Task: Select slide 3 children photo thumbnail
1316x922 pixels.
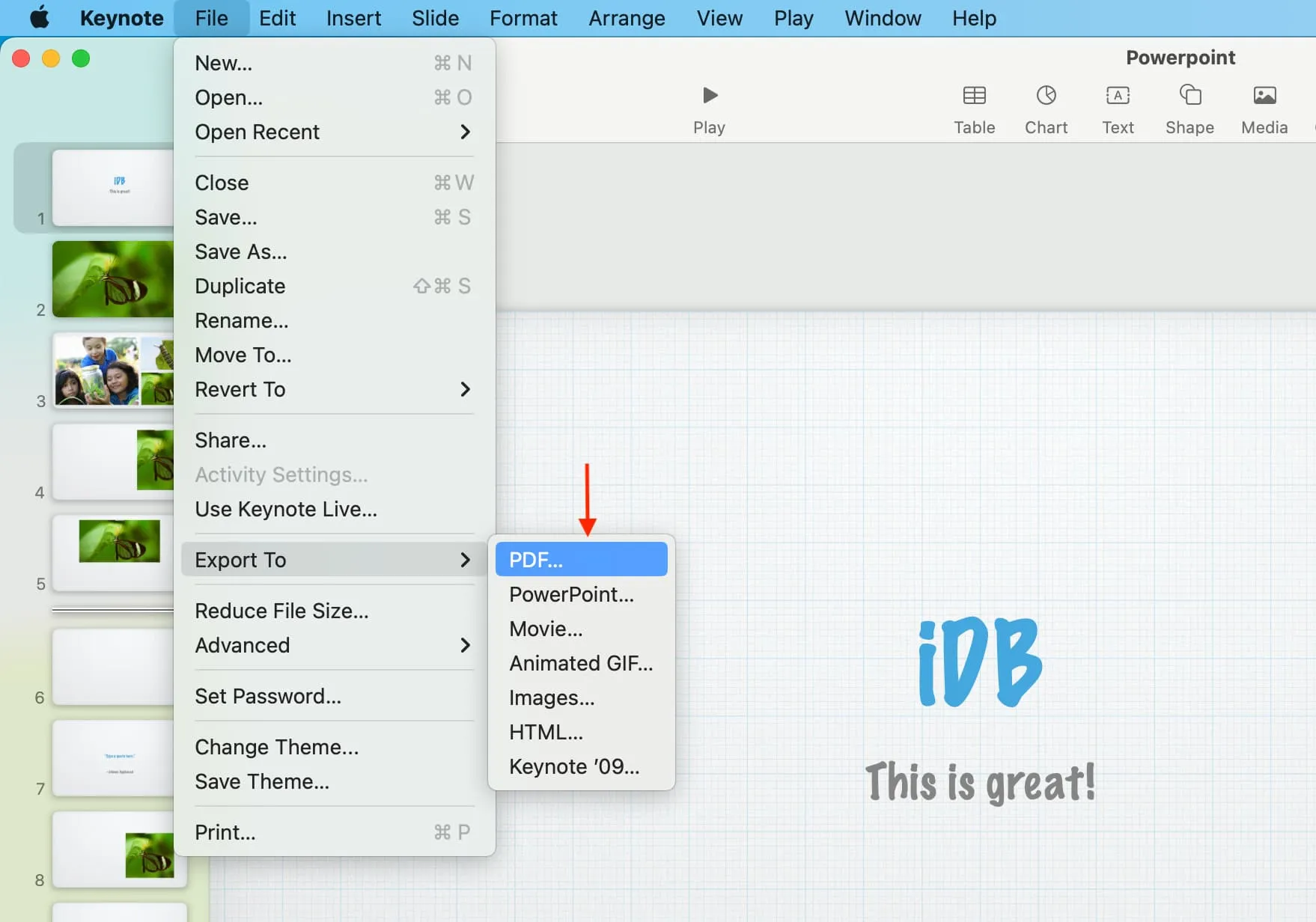Action: [x=112, y=371]
